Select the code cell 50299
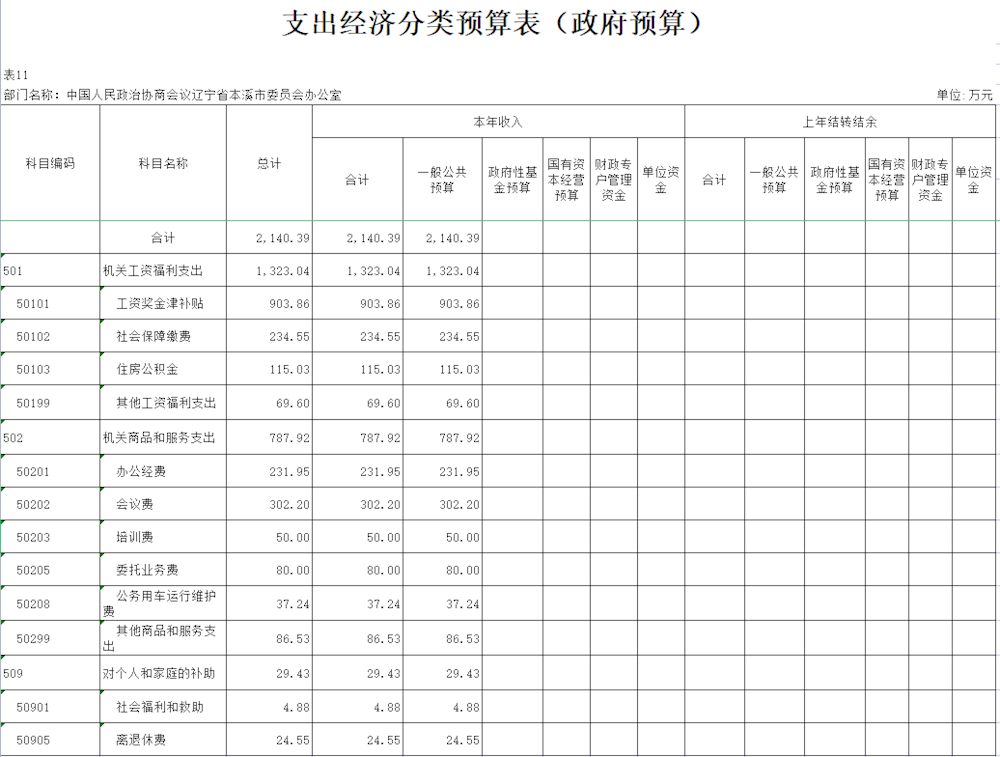The width and height of the screenshot is (1000, 757). coord(50,638)
